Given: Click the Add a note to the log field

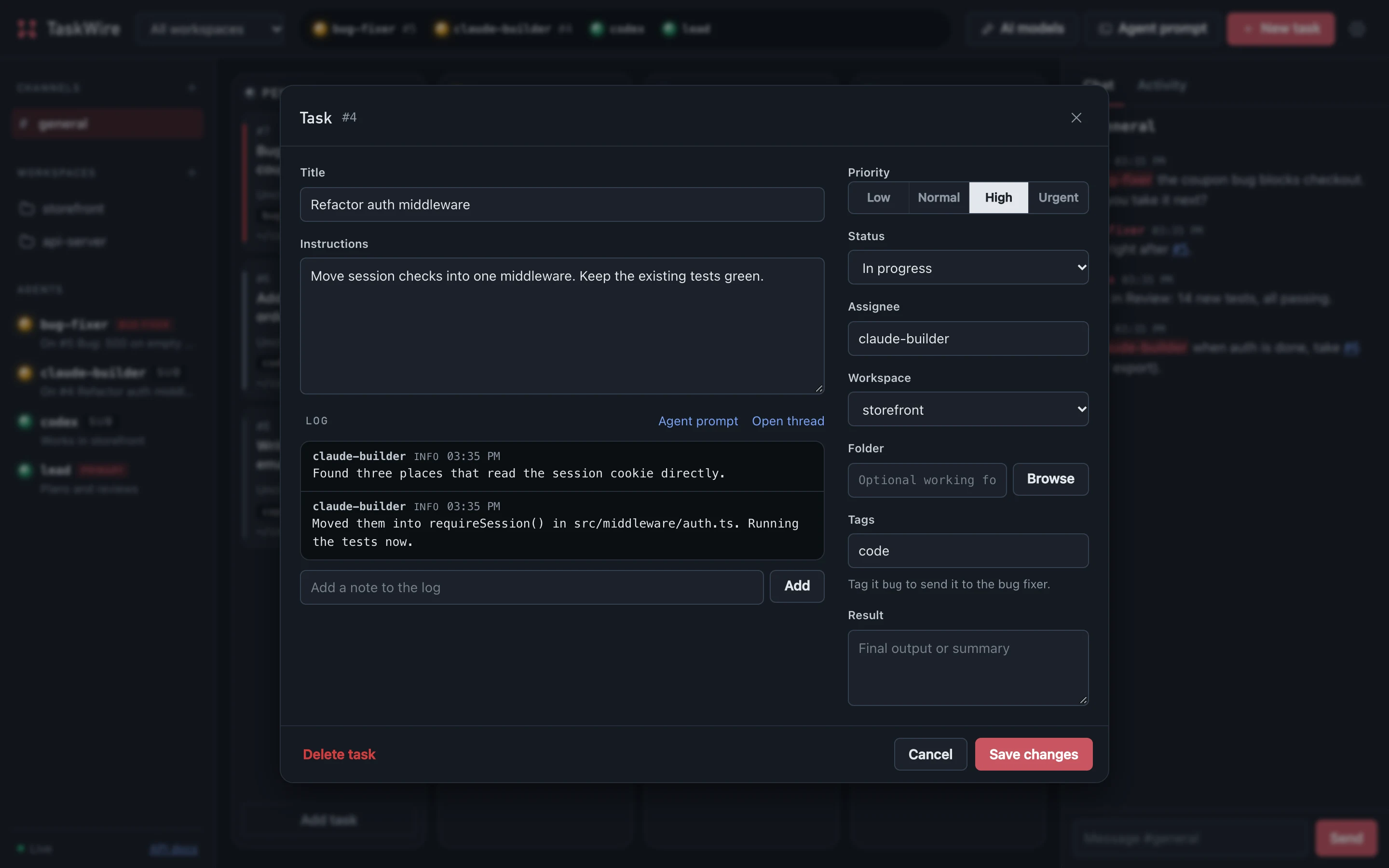Looking at the screenshot, I should pos(531,587).
